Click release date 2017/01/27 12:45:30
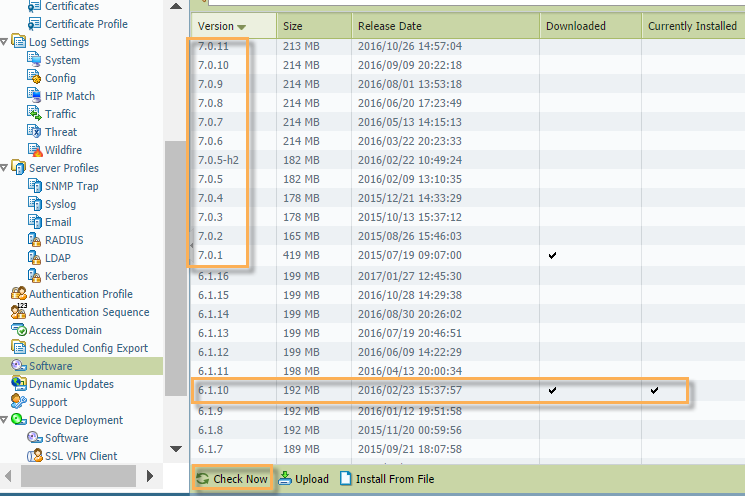 410,276
